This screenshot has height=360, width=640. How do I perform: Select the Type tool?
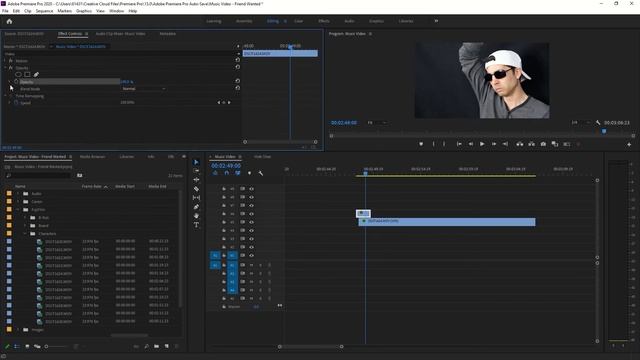pos(196,224)
